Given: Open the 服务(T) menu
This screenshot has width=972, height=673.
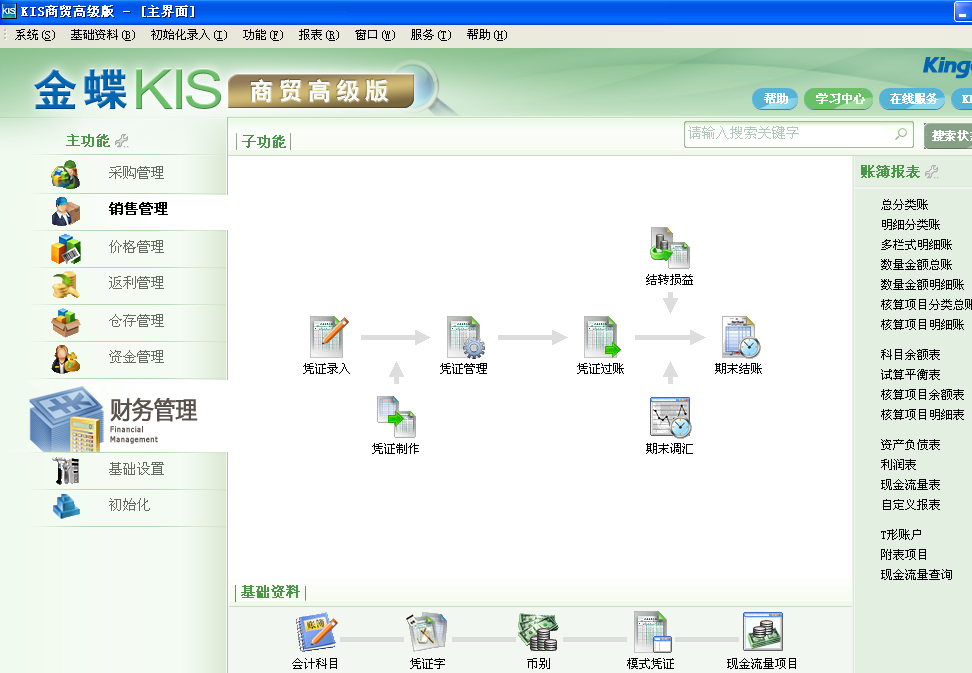Looking at the screenshot, I should click(x=430, y=35).
